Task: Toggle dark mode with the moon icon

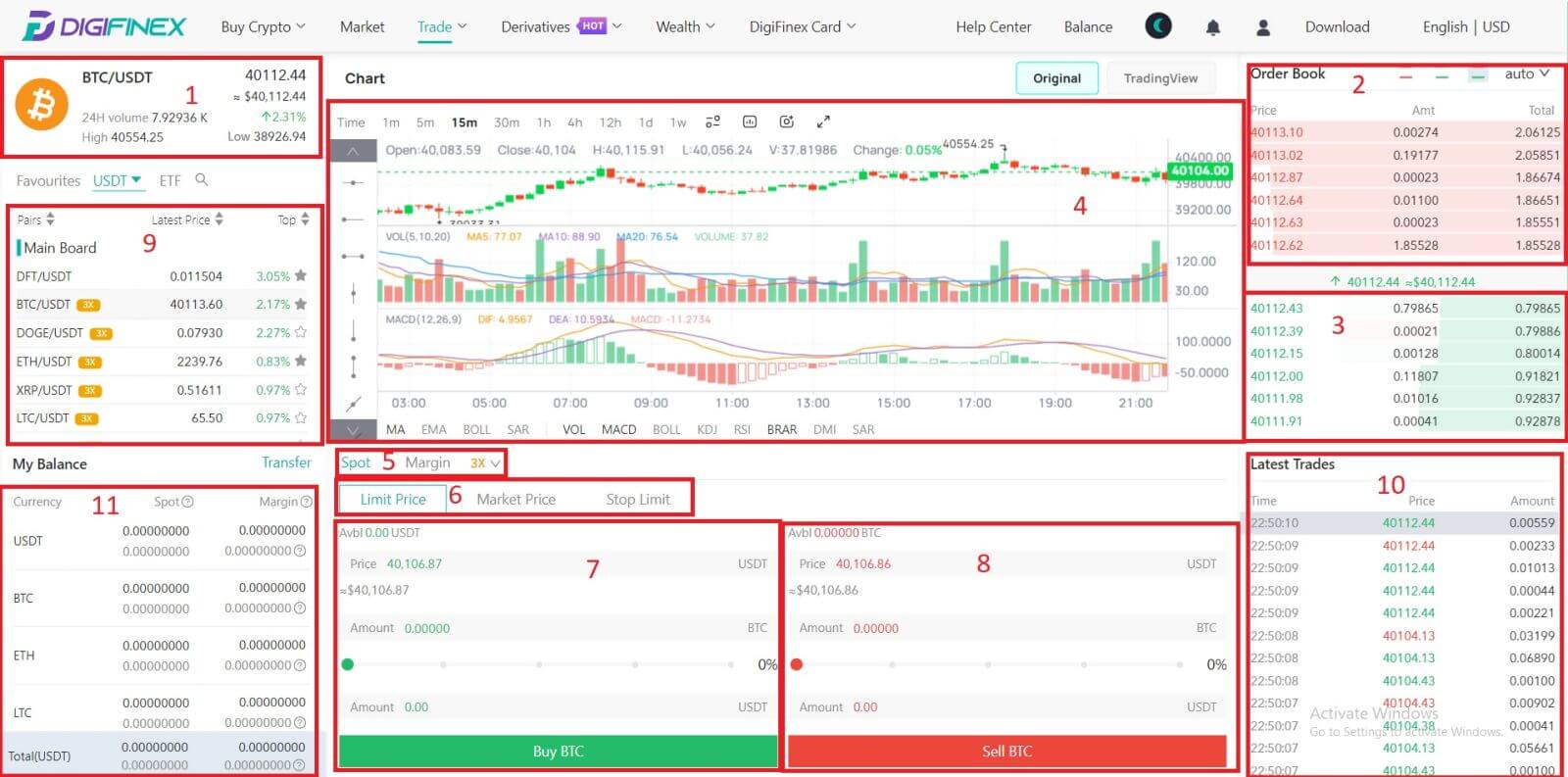Action: (1158, 26)
